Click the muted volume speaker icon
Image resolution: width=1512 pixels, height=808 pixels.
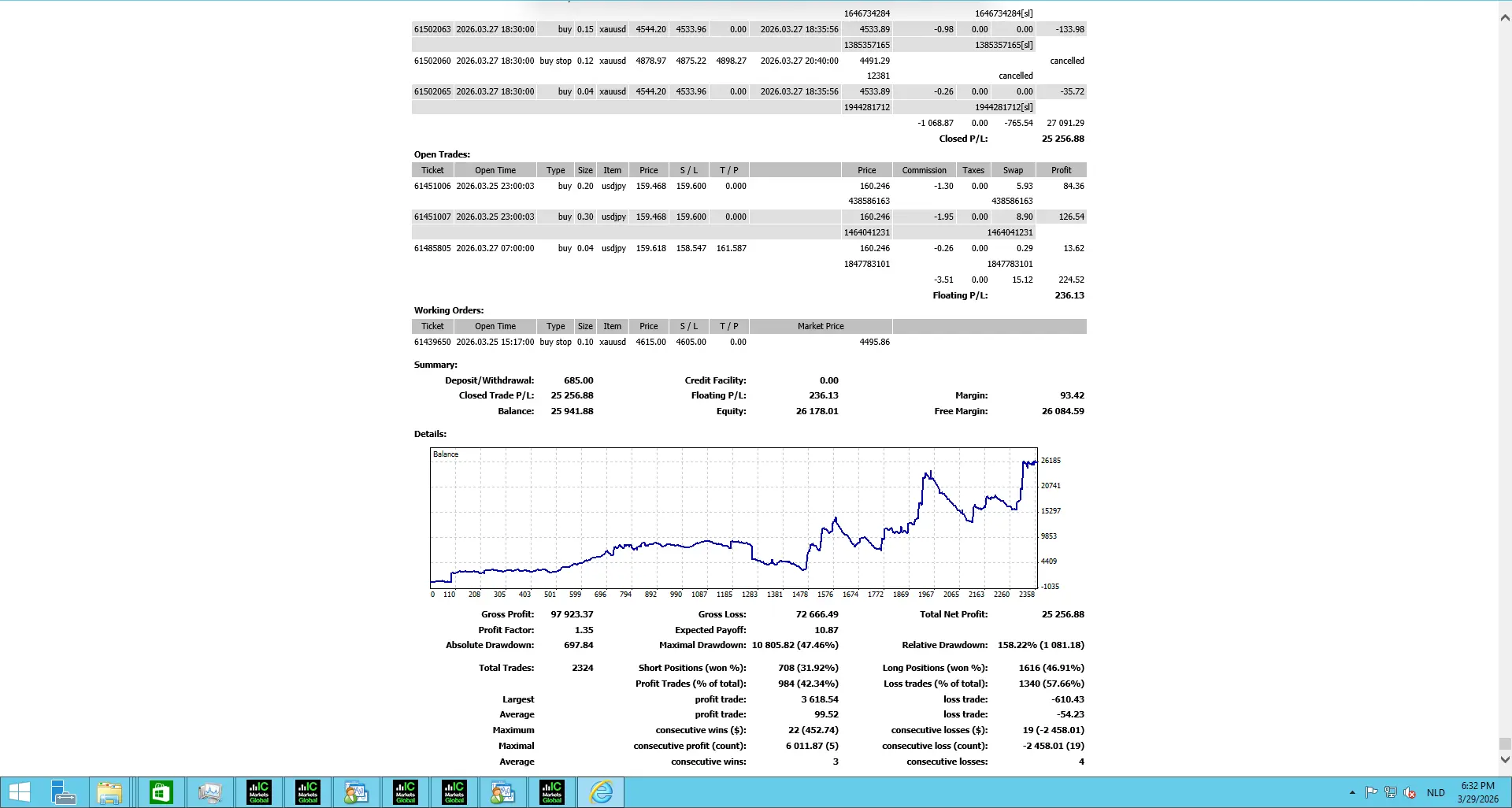(1410, 792)
